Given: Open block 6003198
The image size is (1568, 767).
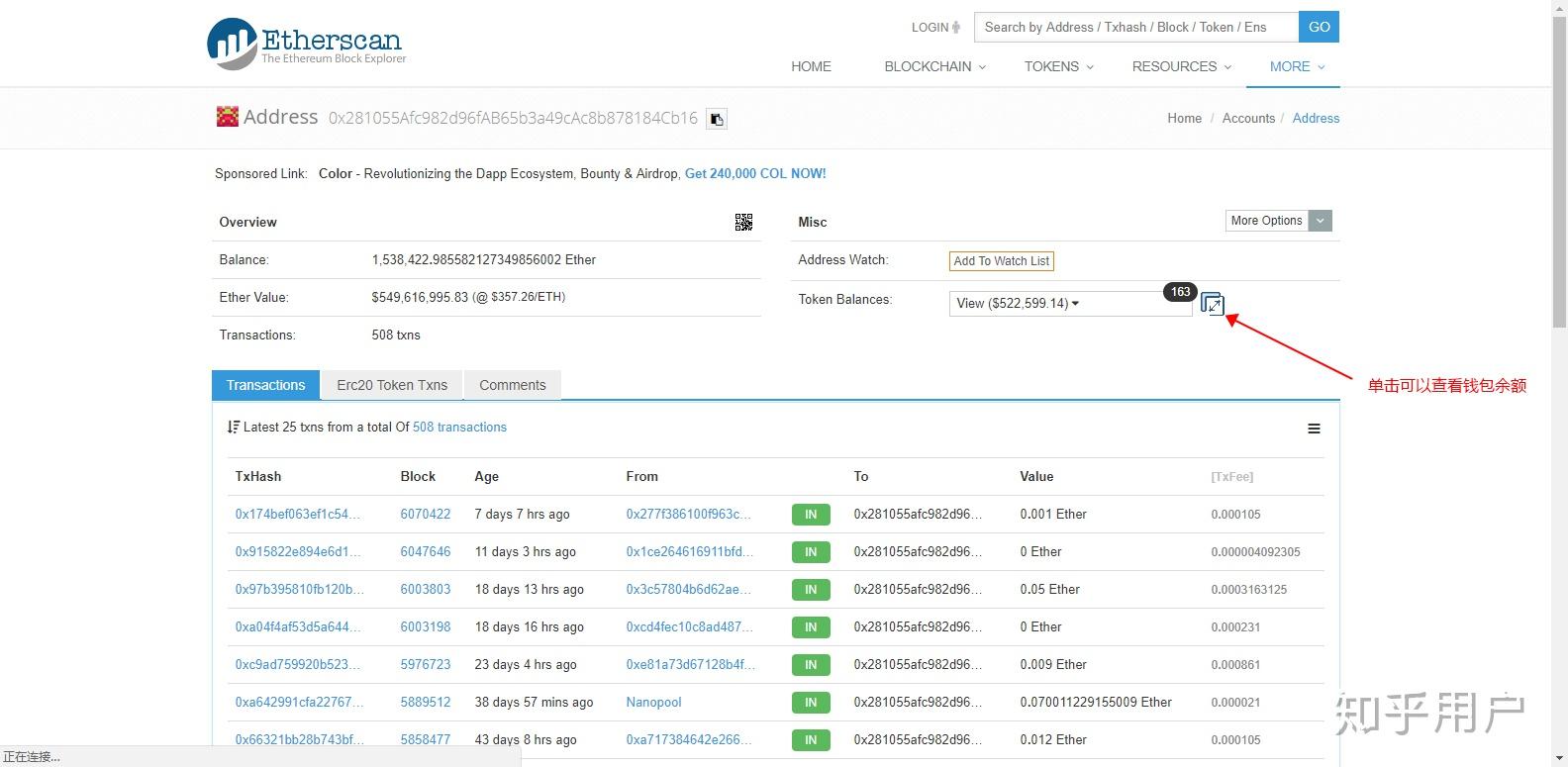Looking at the screenshot, I should pos(426,626).
